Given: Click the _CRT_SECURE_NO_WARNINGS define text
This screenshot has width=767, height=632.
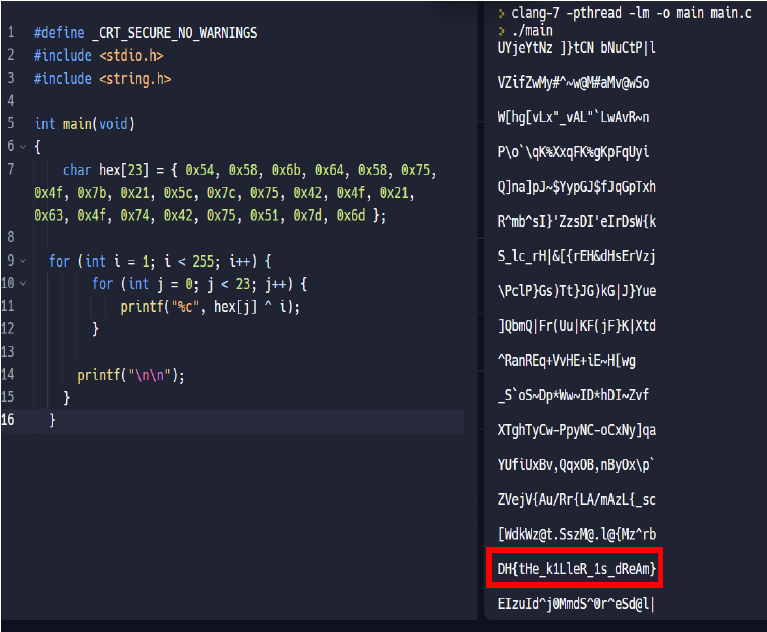Looking at the screenshot, I should [175, 33].
